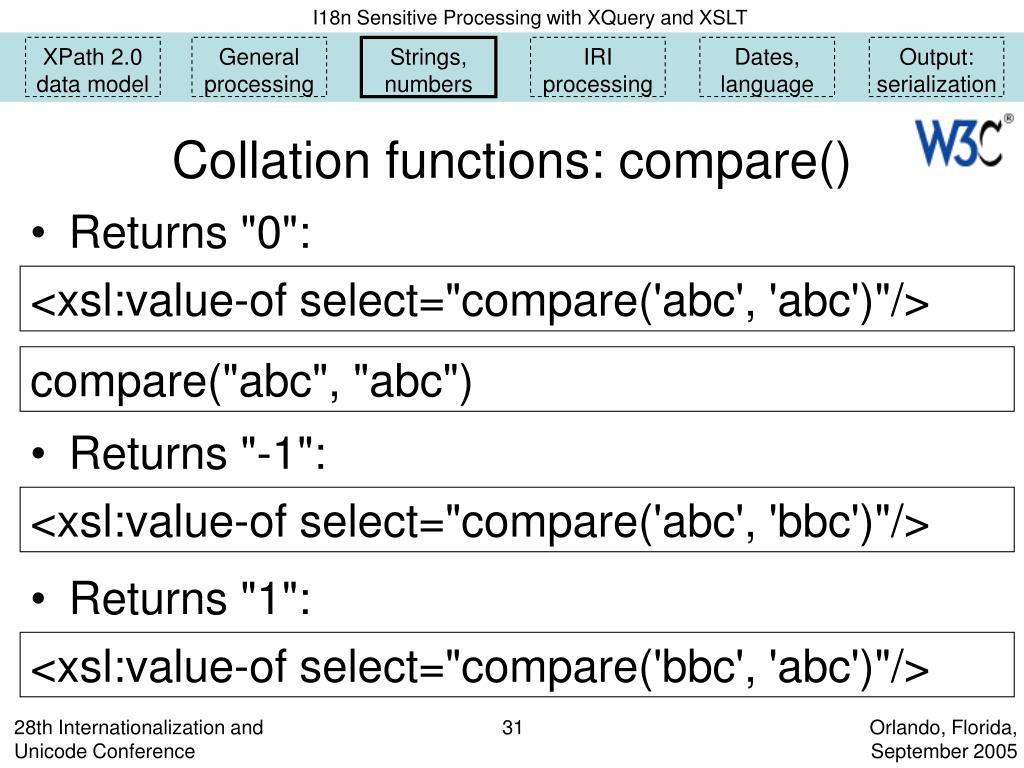1024x768 pixels.
Task: Click the Returns "0" bullet text
Action: click(190, 232)
